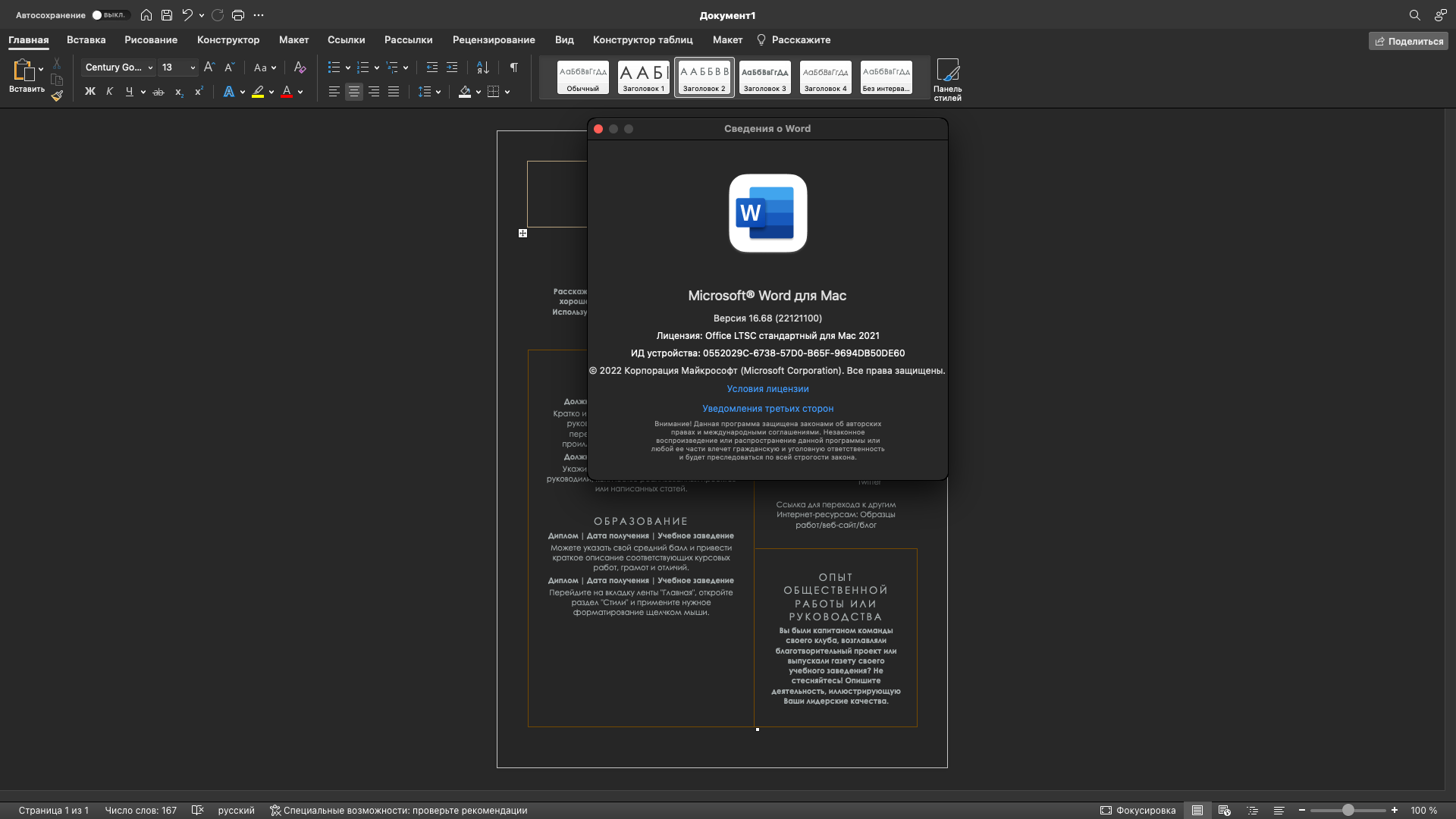Viewport: 1456px width, 819px height.
Task: Switch to Draft view icon
Action: tap(1279, 810)
